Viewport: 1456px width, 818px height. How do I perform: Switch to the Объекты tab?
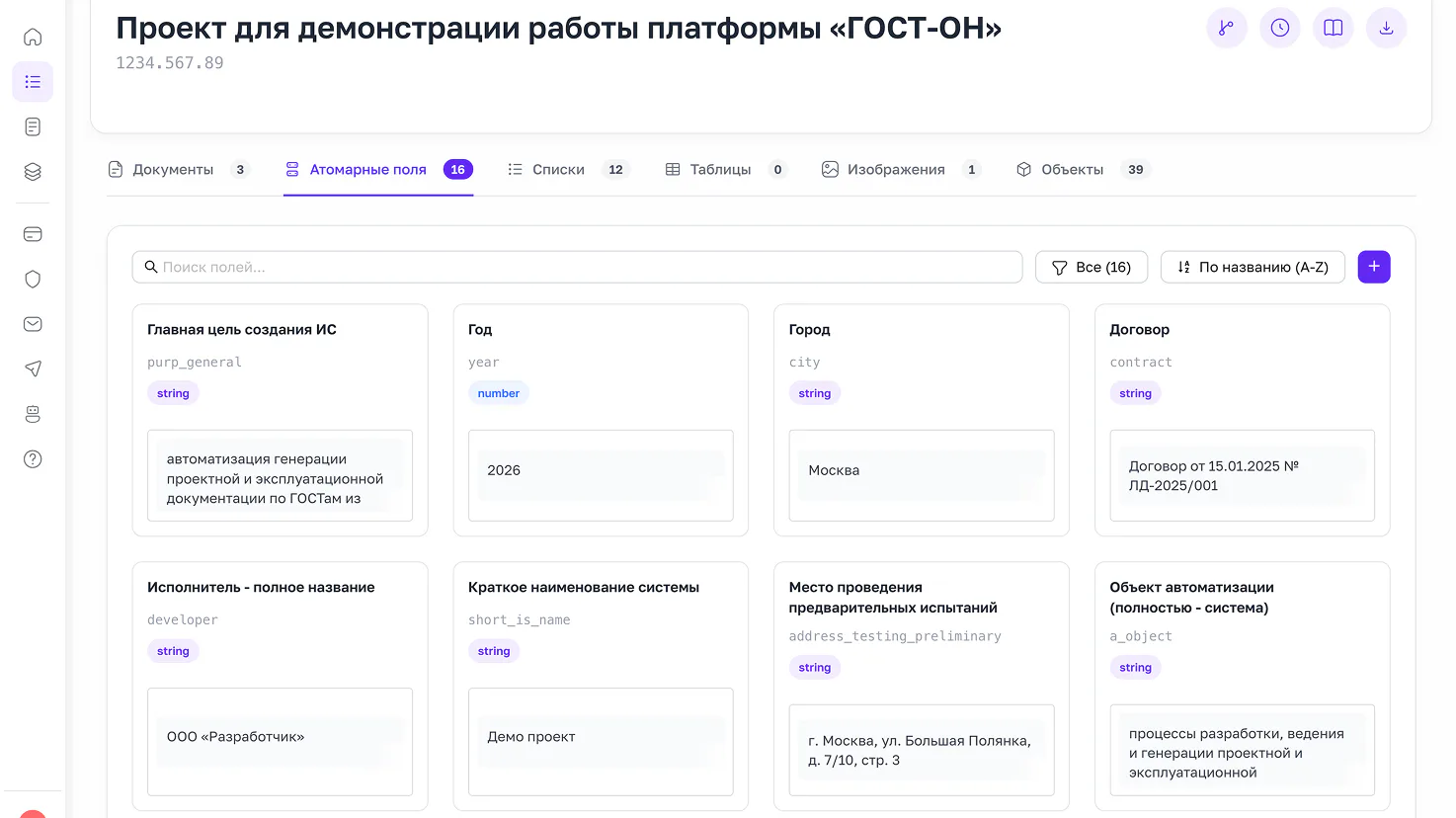click(x=1083, y=170)
